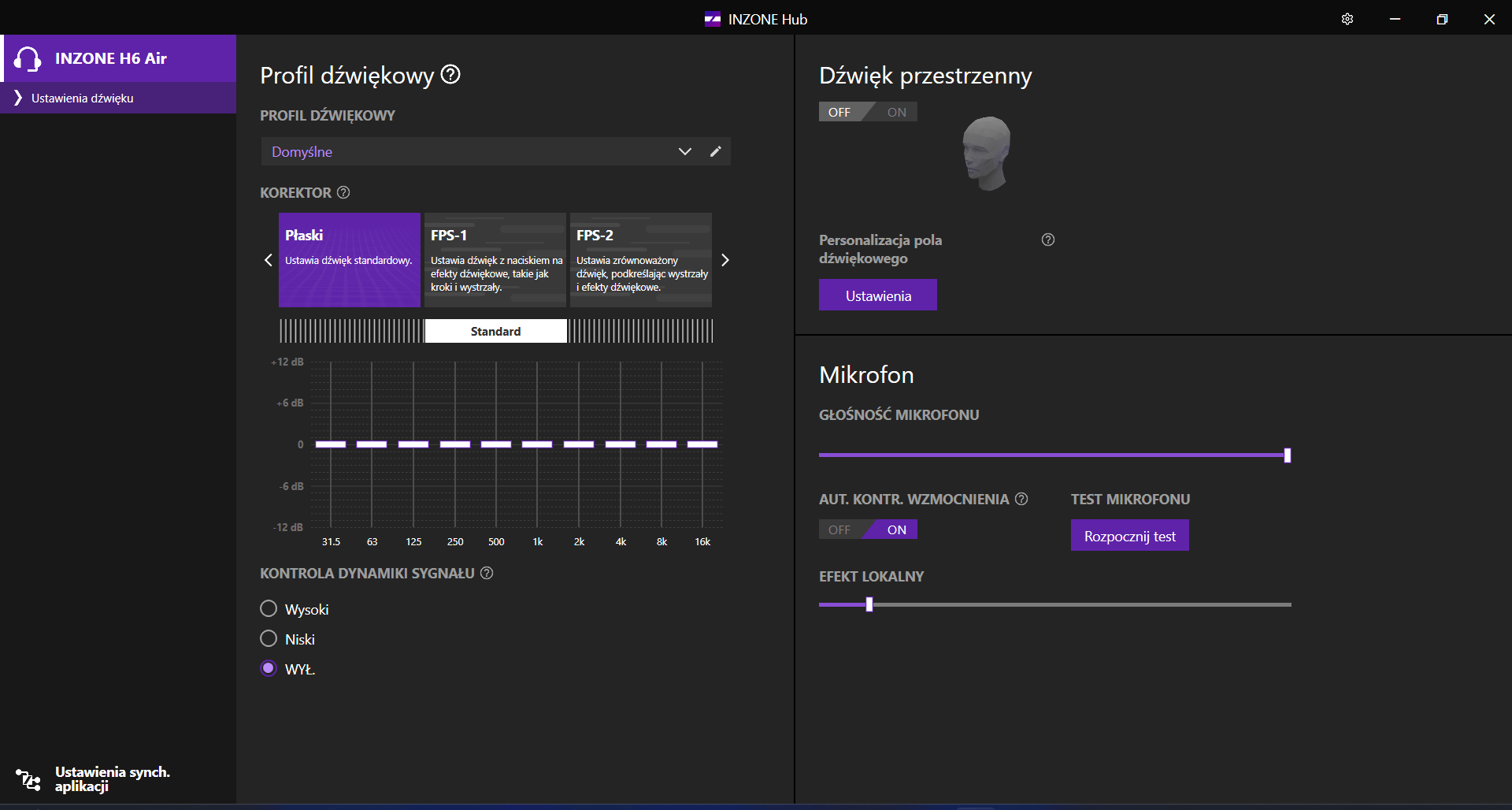Image resolution: width=1512 pixels, height=810 pixels.
Task: Minimize the INZONE Hub window
Action: pyautogui.click(x=1395, y=19)
